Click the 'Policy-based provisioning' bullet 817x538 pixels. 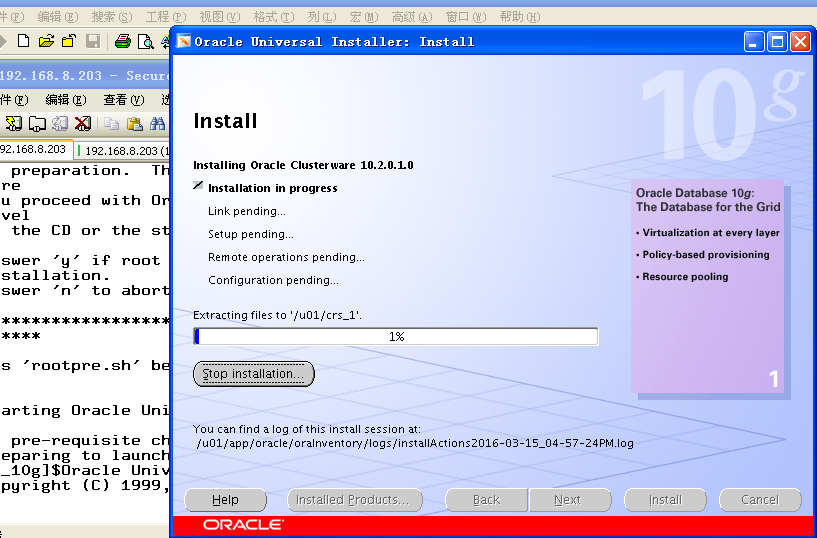click(705, 255)
